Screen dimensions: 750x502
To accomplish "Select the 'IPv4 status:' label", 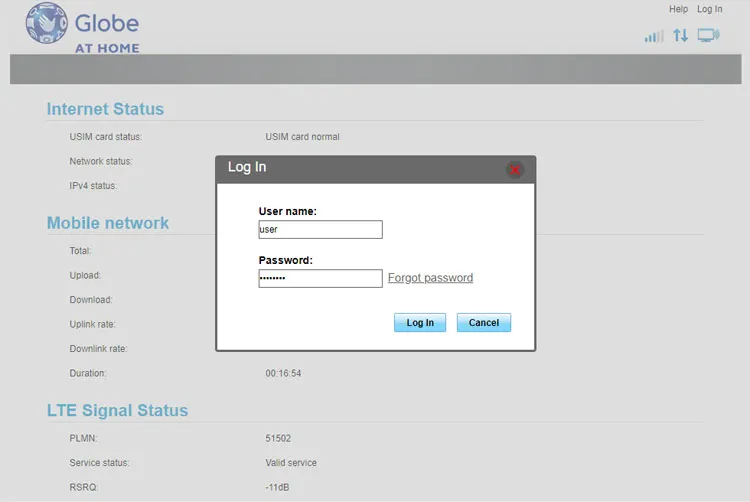I will coord(93,186).
